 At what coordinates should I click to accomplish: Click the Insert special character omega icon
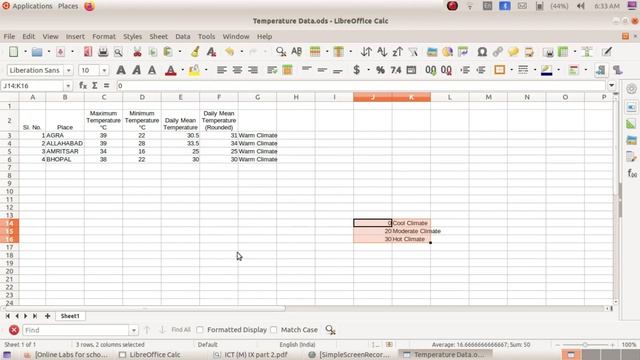click(x=482, y=52)
